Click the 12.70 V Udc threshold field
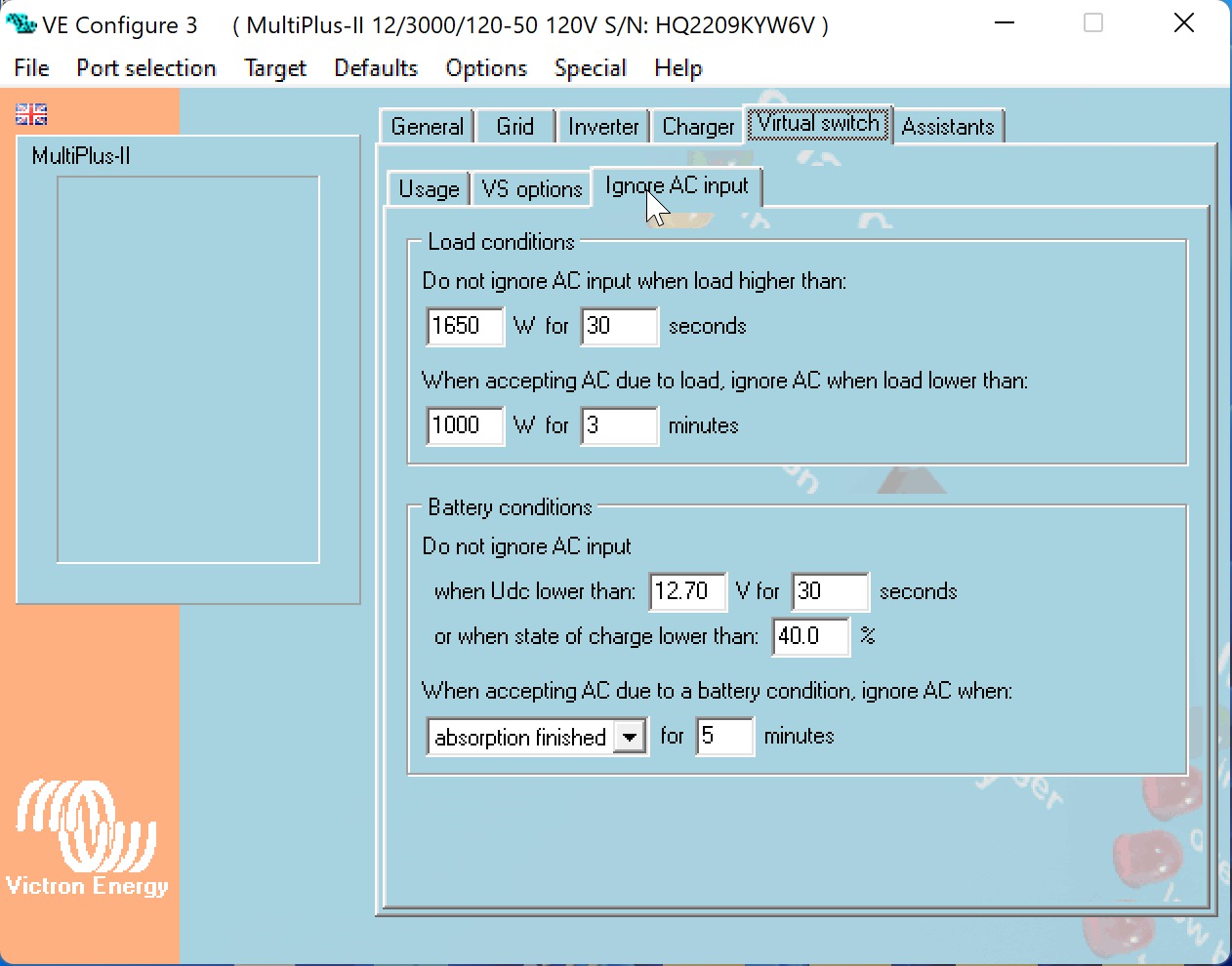Image resolution: width=1232 pixels, height=966 pixels. click(x=688, y=591)
